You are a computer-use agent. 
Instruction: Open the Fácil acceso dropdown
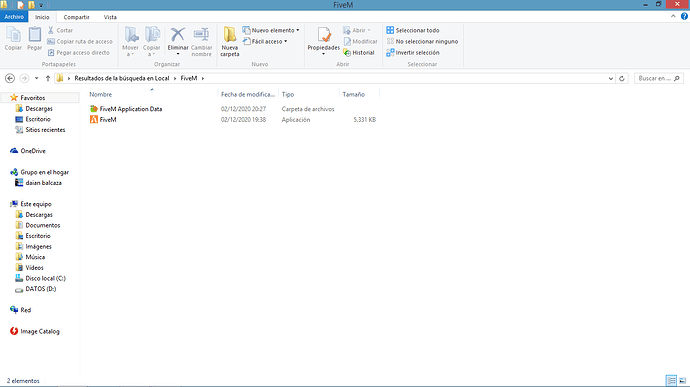click(286, 41)
